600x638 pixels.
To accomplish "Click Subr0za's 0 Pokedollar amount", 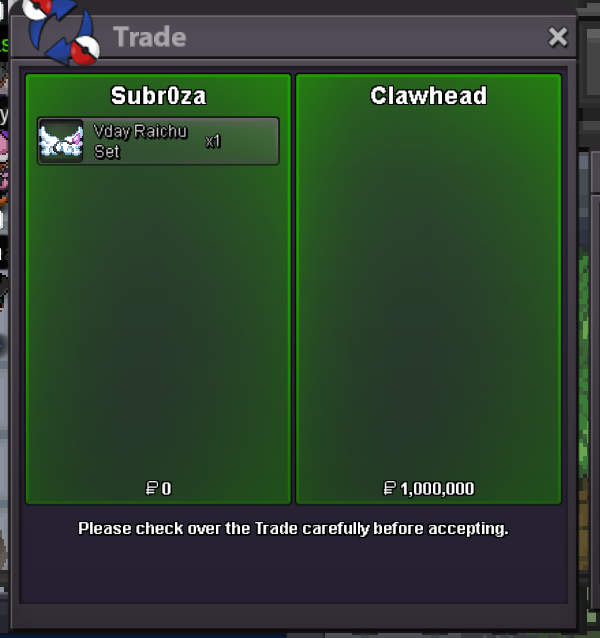I will coord(166,488).
